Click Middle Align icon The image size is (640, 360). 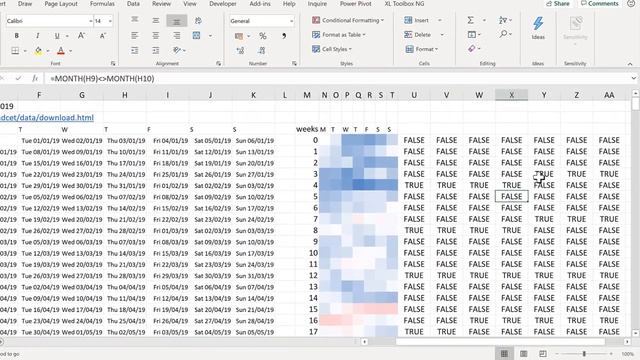(x=156, y=20)
